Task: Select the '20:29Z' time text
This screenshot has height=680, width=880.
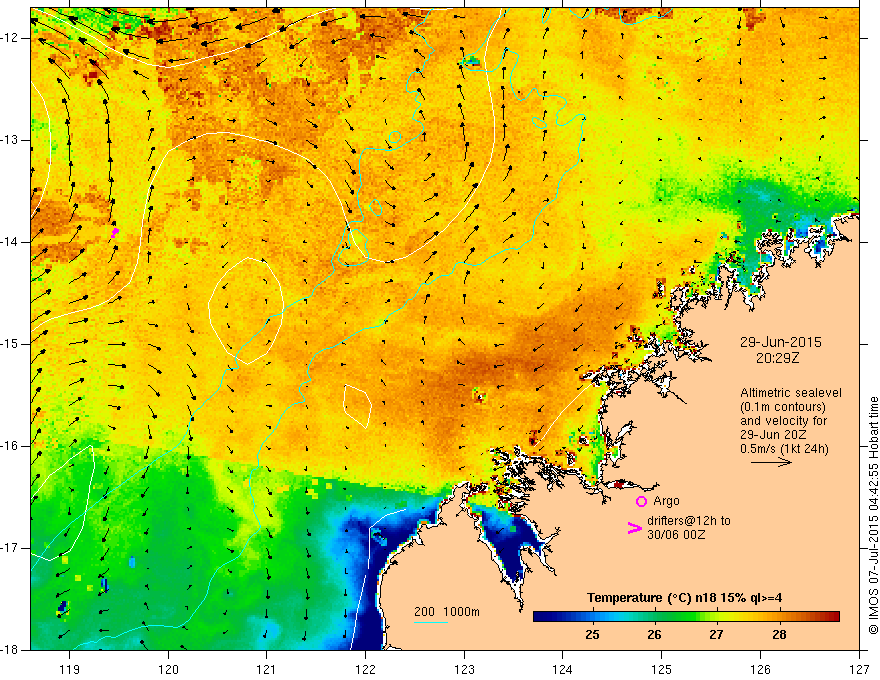Action: pos(777,357)
